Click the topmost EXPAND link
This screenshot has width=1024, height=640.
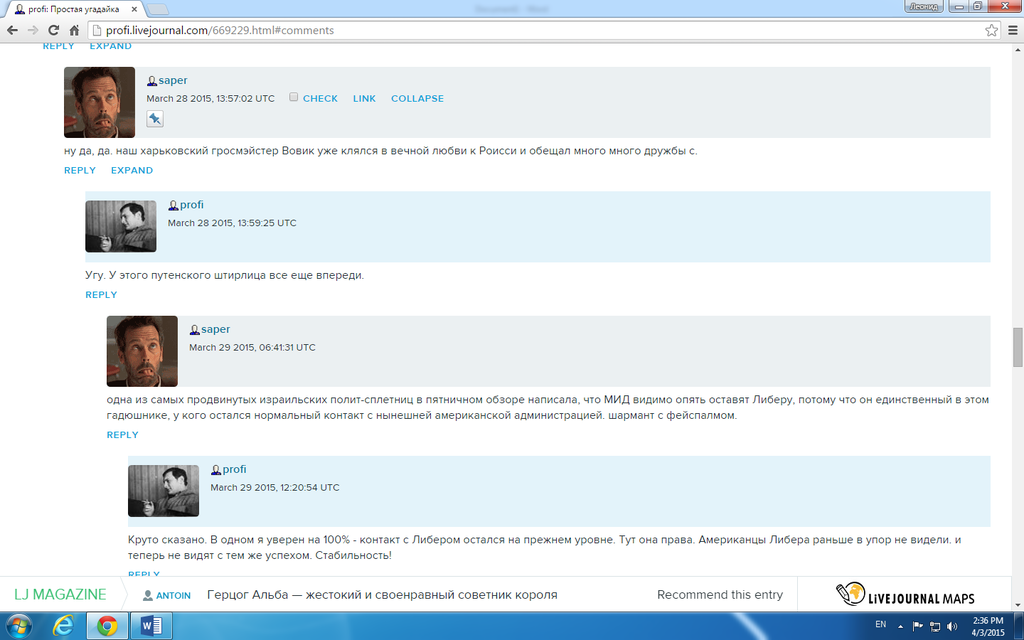[x=110, y=46]
